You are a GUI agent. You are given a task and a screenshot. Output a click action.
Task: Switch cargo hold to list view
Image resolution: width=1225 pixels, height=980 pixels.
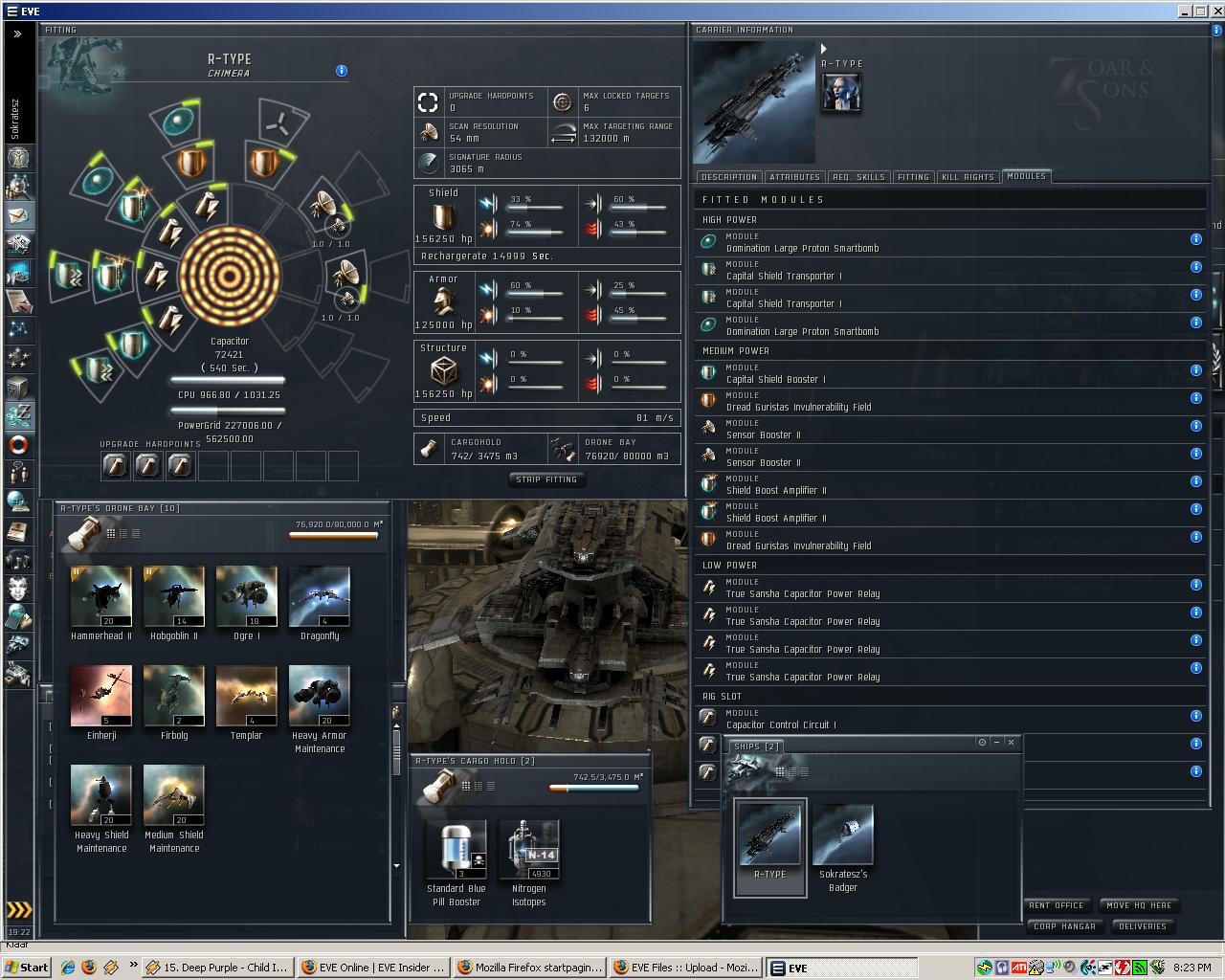pos(491,786)
